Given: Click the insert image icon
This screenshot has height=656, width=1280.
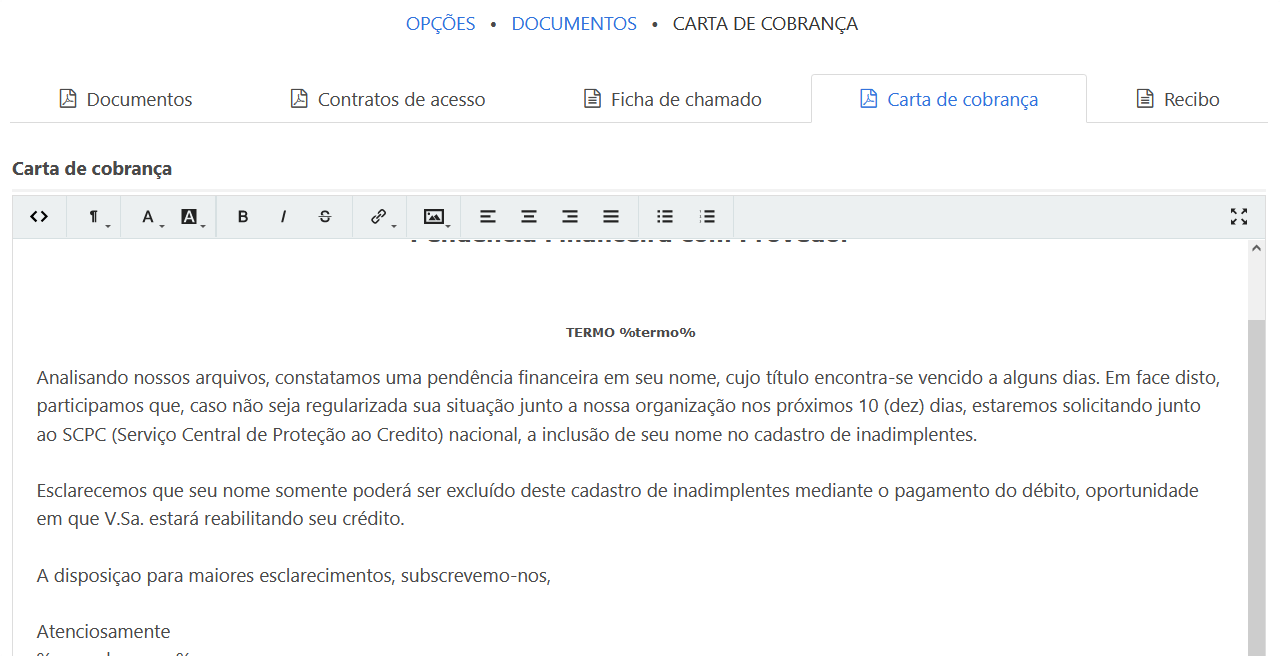Looking at the screenshot, I should [x=434, y=217].
